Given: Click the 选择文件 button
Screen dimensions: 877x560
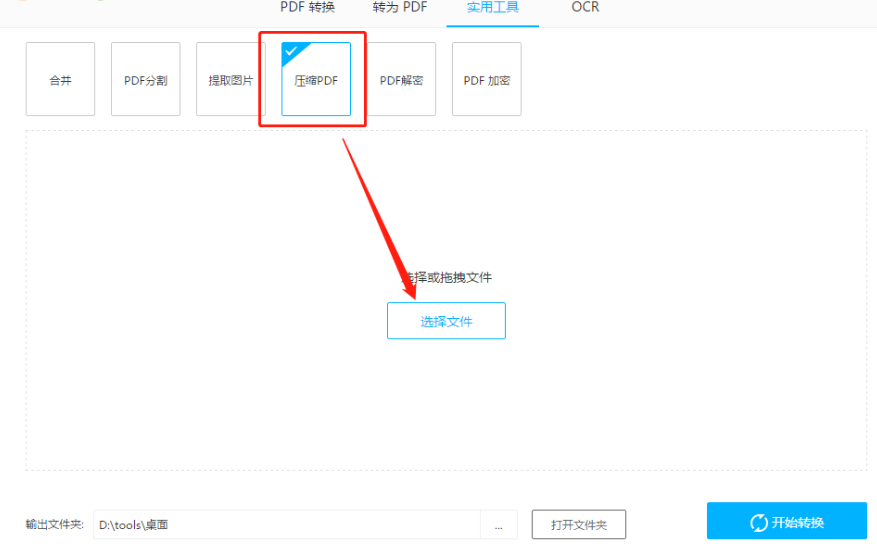Looking at the screenshot, I should 446,321.
